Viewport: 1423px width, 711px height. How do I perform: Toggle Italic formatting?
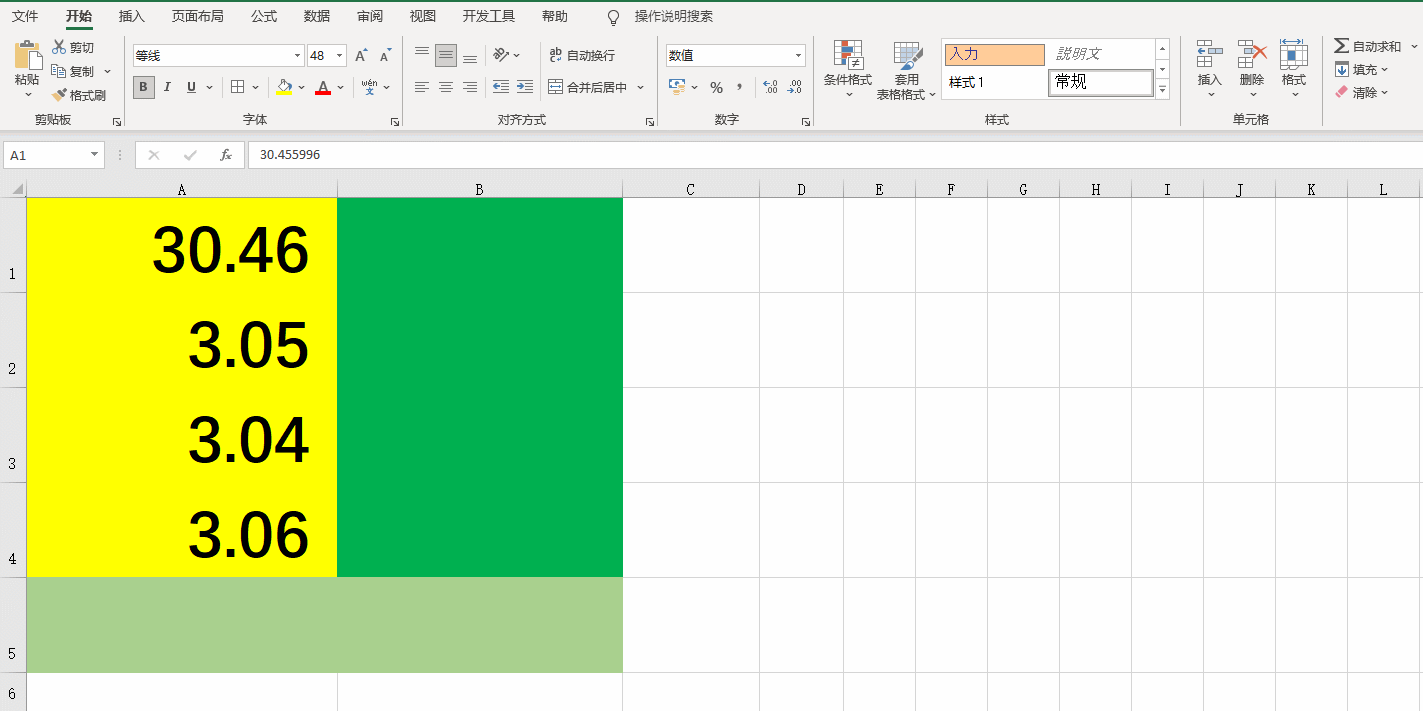[167, 87]
